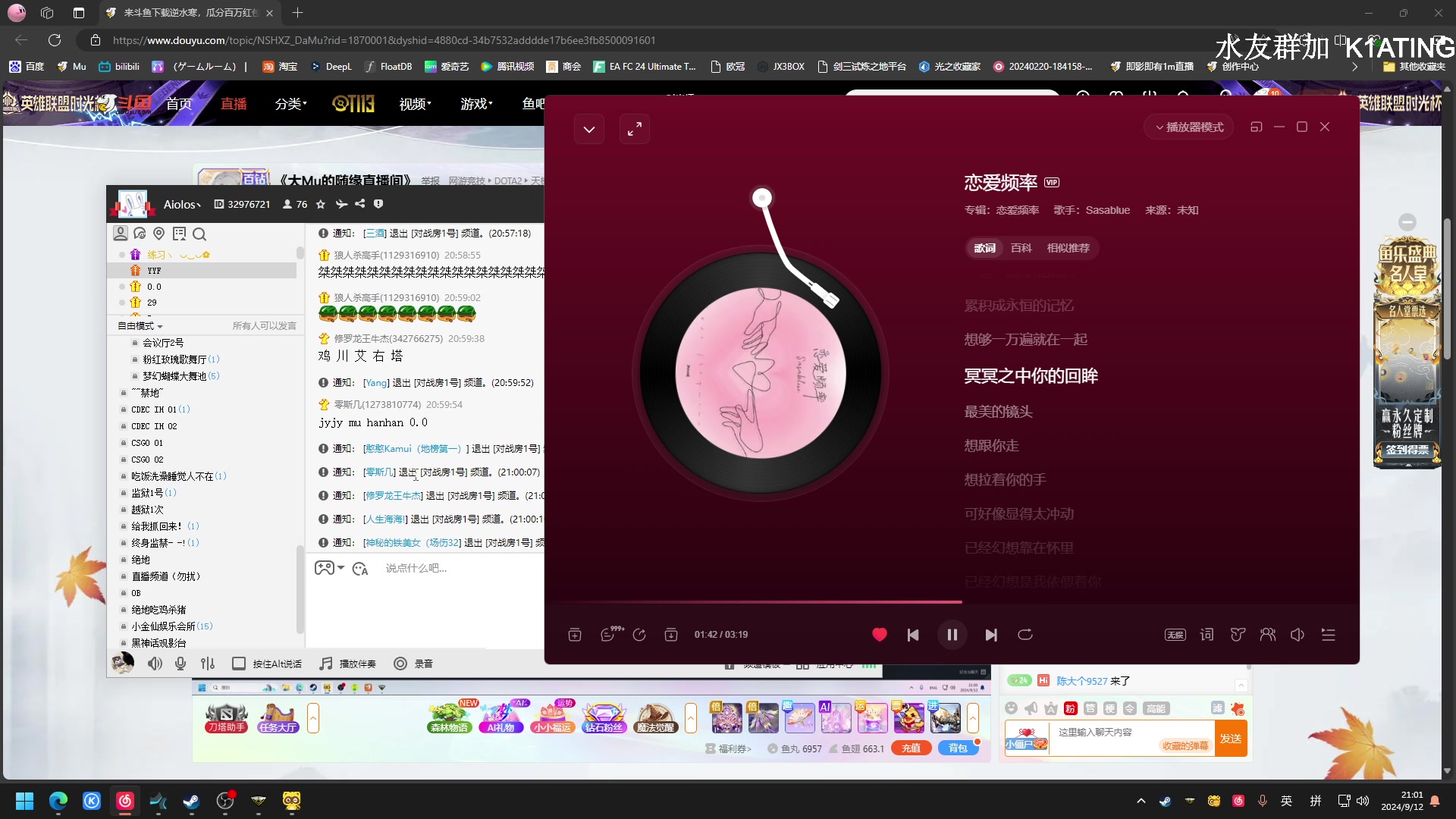The height and width of the screenshot is (819, 1456).
Task: Select the 相似推荐 tab
Action: [x=1068, y=248]
